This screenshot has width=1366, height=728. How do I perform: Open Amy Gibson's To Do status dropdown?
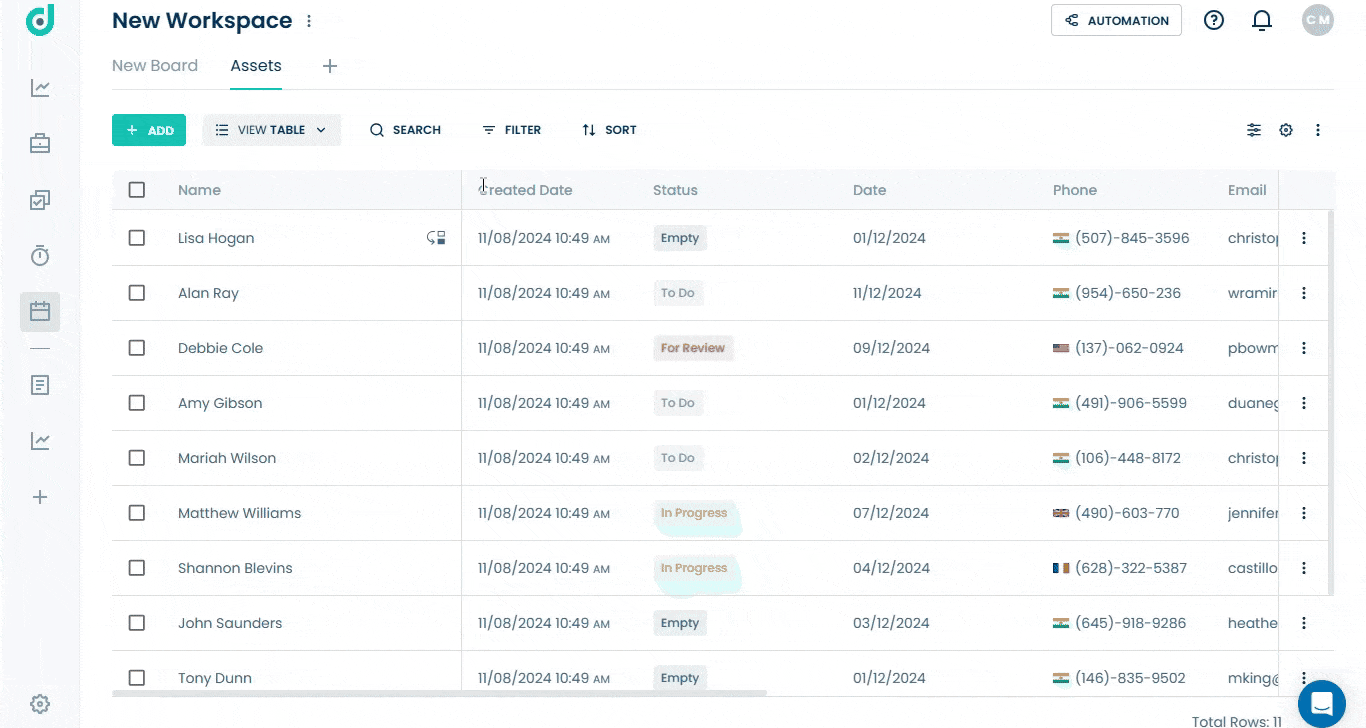pyautogui.click(x=678, y=403)
